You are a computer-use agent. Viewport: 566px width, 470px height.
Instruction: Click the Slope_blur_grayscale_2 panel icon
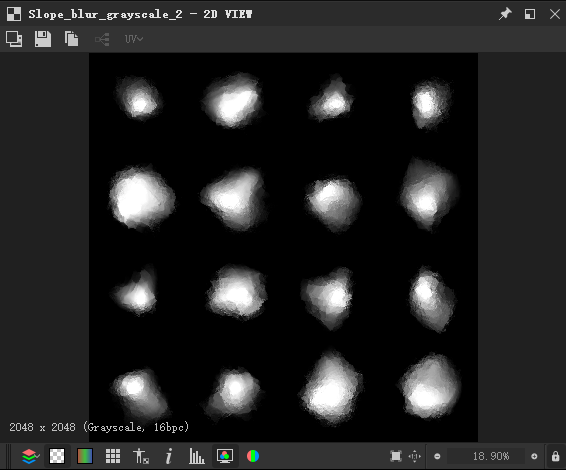[x=14, y=14]
